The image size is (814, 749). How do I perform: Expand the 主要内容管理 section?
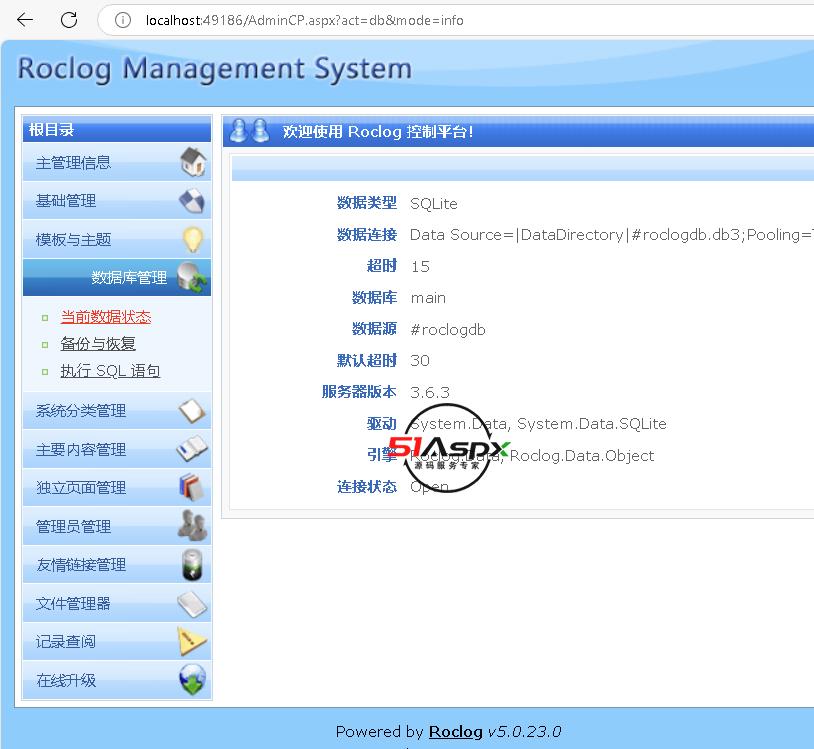[x=117, y=449]
